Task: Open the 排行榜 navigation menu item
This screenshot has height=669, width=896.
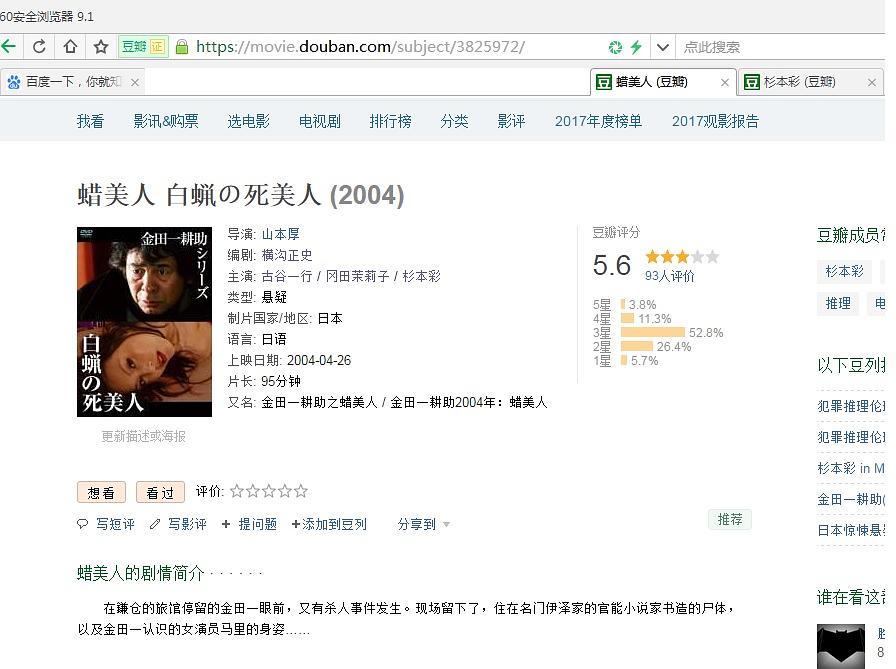Action: pyautogui.click(x=390, y=121)
